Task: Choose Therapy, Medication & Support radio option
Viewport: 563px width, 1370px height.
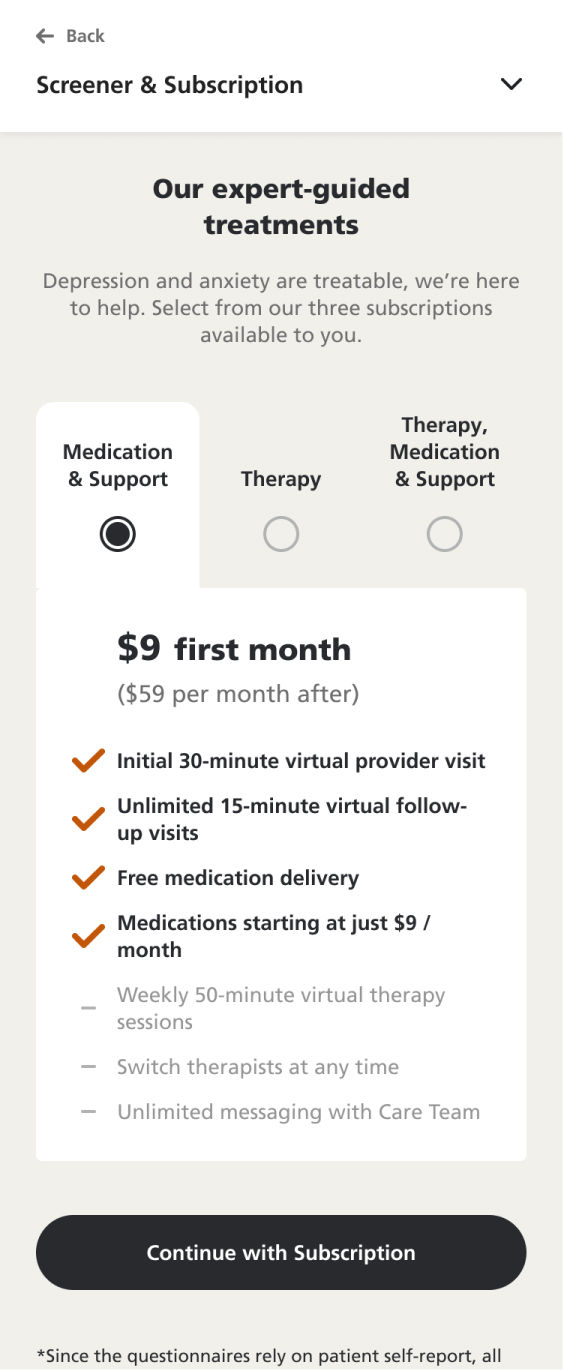Action: 444,535
